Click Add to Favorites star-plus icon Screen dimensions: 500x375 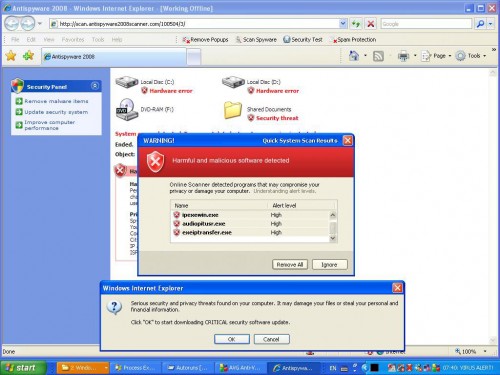click(x=28, y=56)
